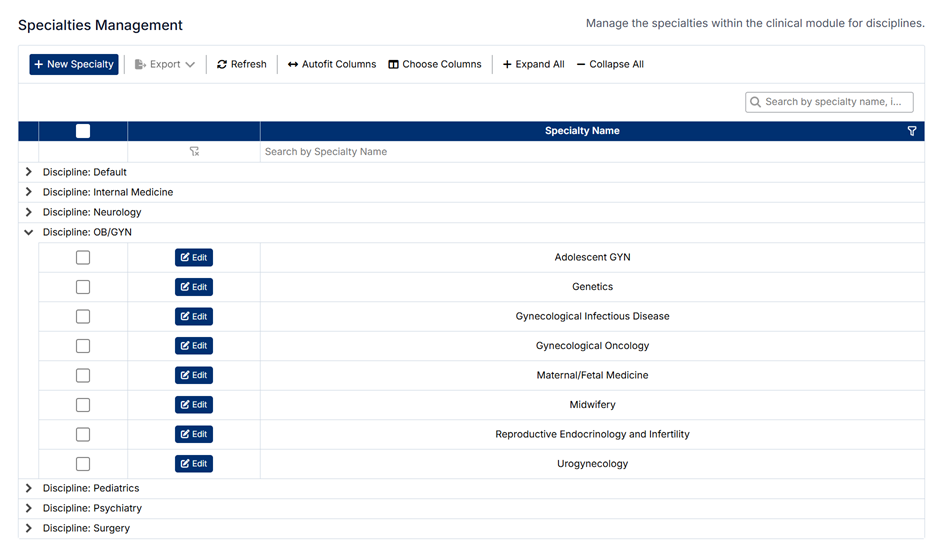Toggle the select-all checkbox in the header
The image size is (938, 555).
pyautogui.click(x=83, y=131)
